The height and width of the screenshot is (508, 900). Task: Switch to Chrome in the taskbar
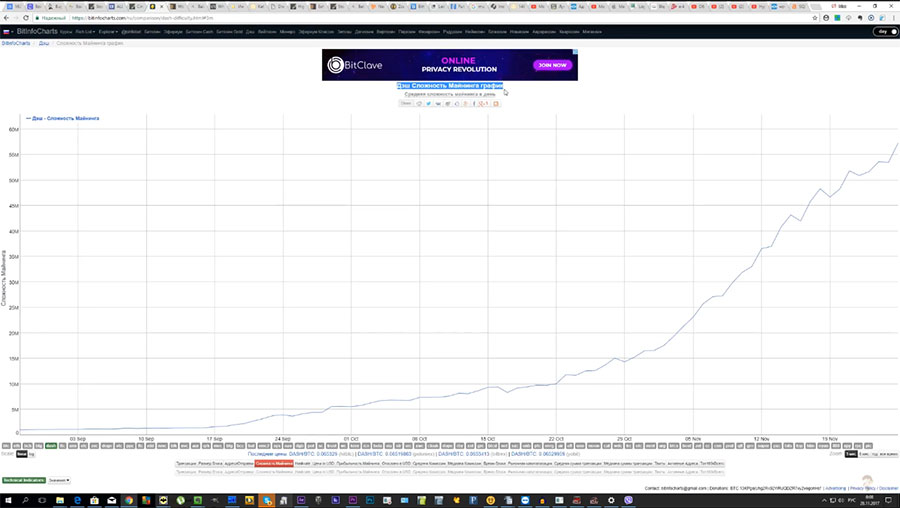(129, 501)
